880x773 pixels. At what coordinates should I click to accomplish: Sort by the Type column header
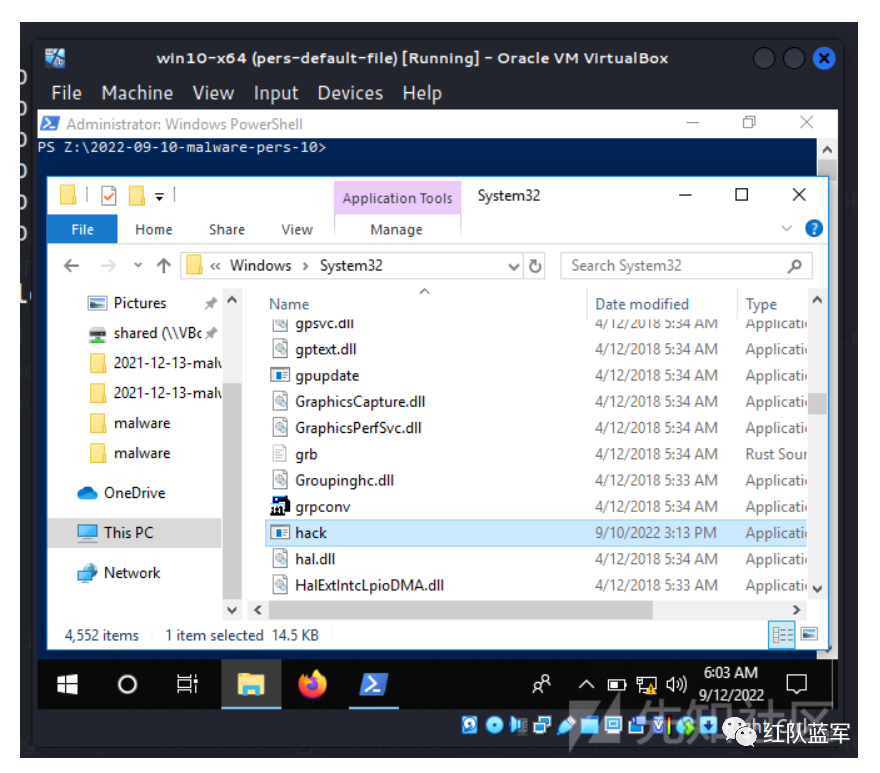click(761, 304)
